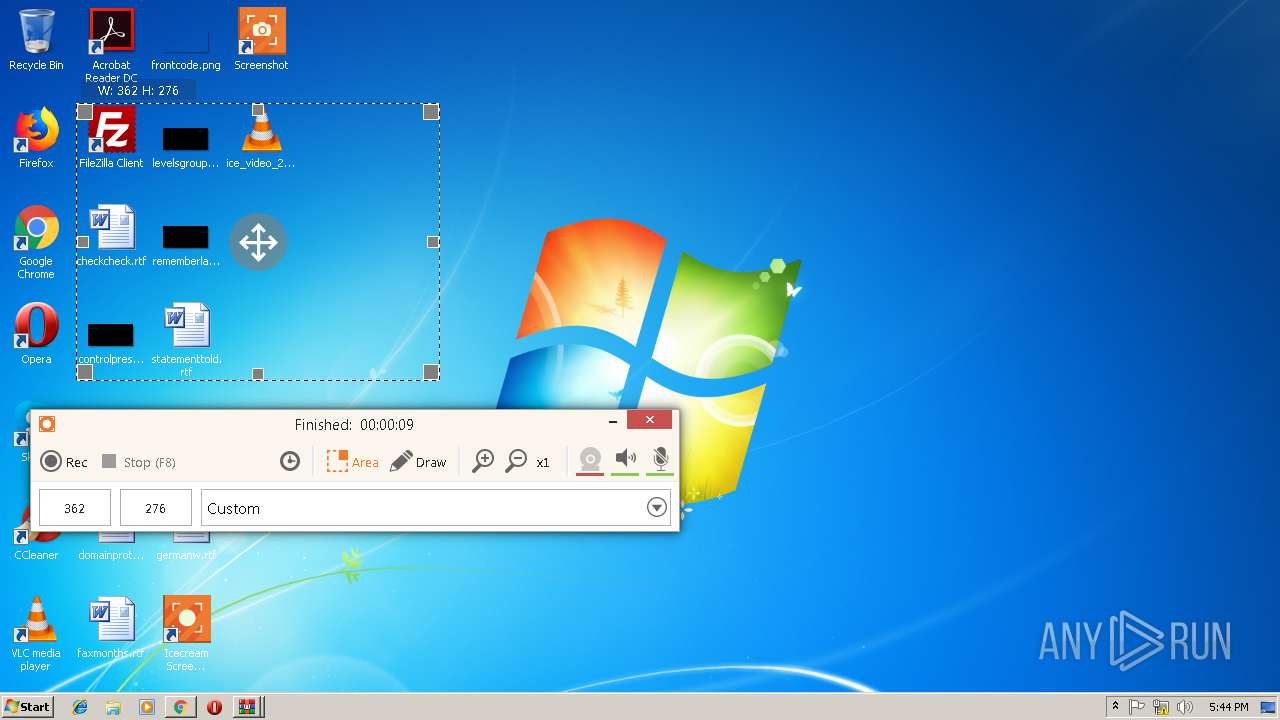
Task: Click the Action Center flag icon
Action: point(1138,707)
